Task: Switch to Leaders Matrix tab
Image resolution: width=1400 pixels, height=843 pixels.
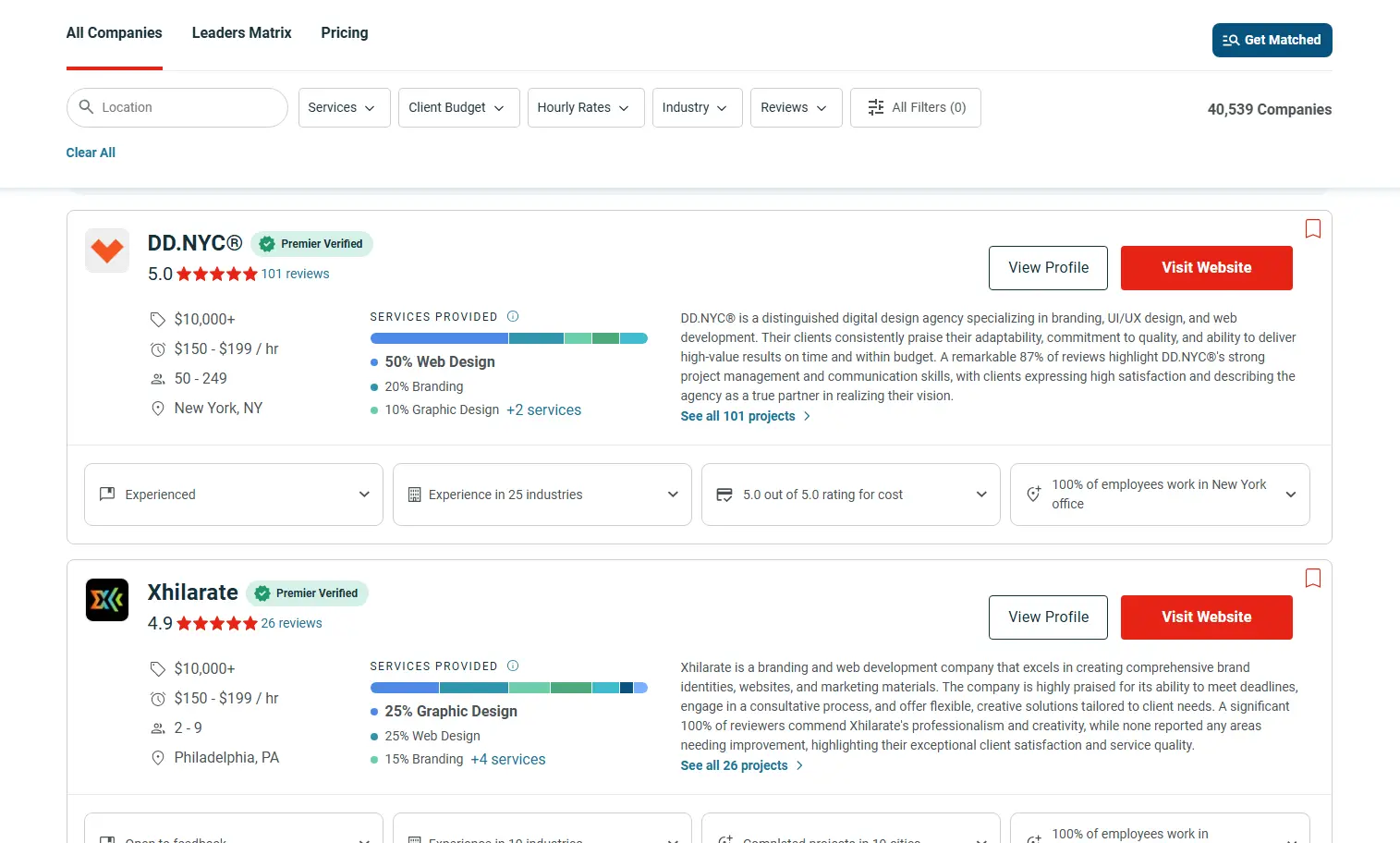Action: 242,33
